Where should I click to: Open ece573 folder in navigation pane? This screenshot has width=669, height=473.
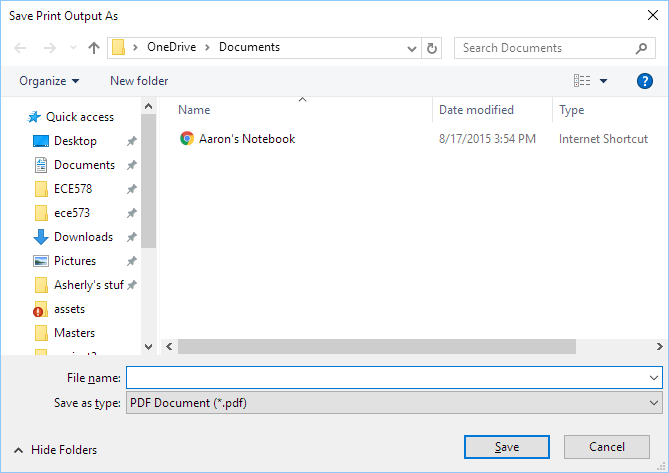pyautogui.click(x=72, y=213)
